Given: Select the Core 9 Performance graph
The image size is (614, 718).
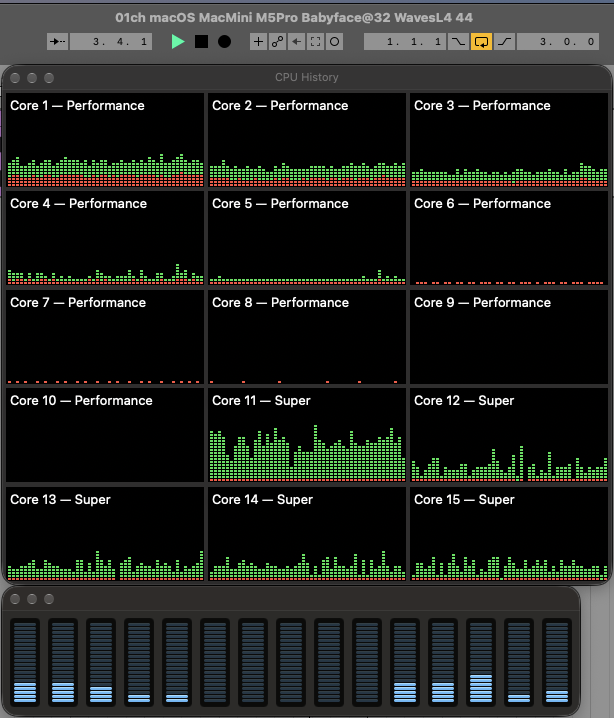Looking at the screenshot, I should click(x=509, y=337).
